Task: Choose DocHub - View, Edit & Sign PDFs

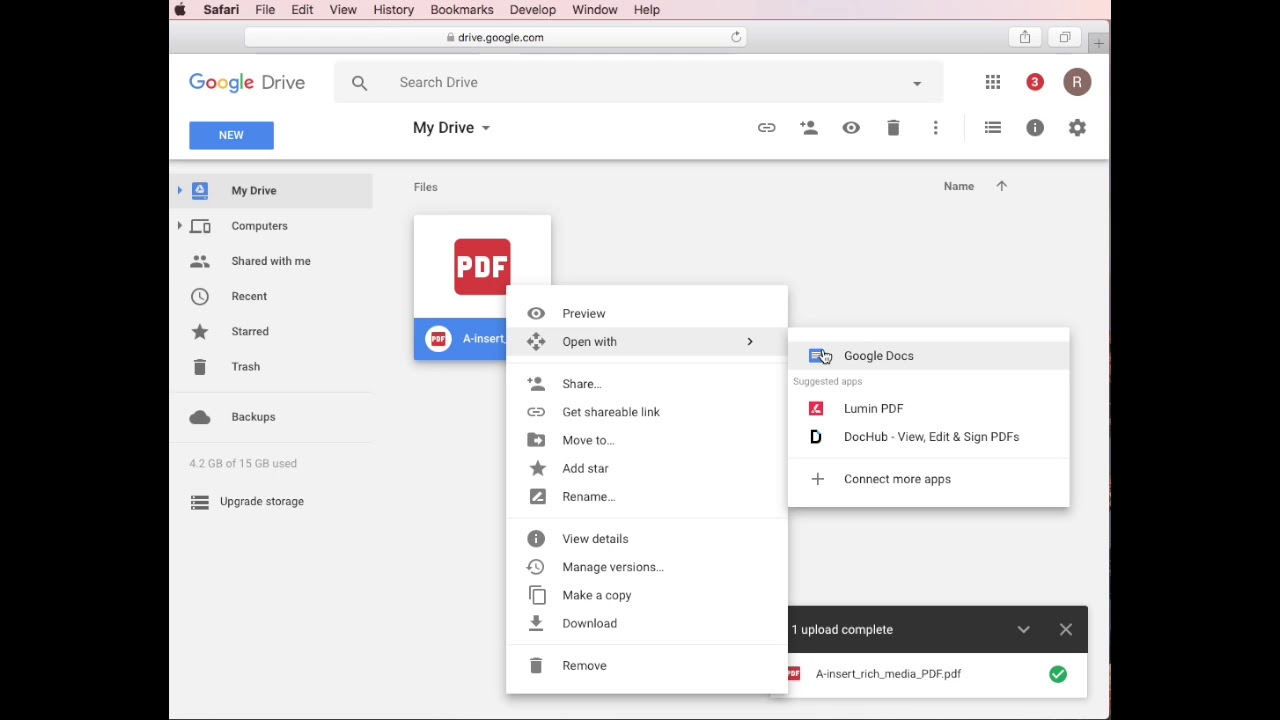Action: 928,437
